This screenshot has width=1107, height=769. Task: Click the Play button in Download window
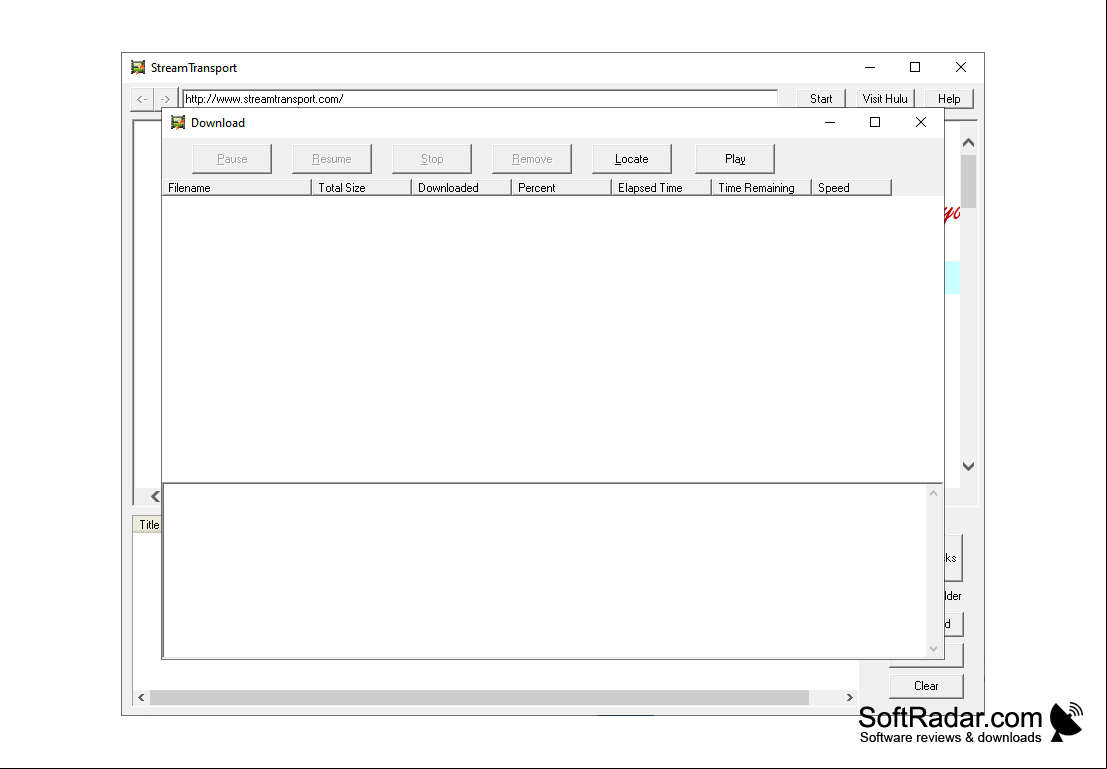tap(735, 159)
